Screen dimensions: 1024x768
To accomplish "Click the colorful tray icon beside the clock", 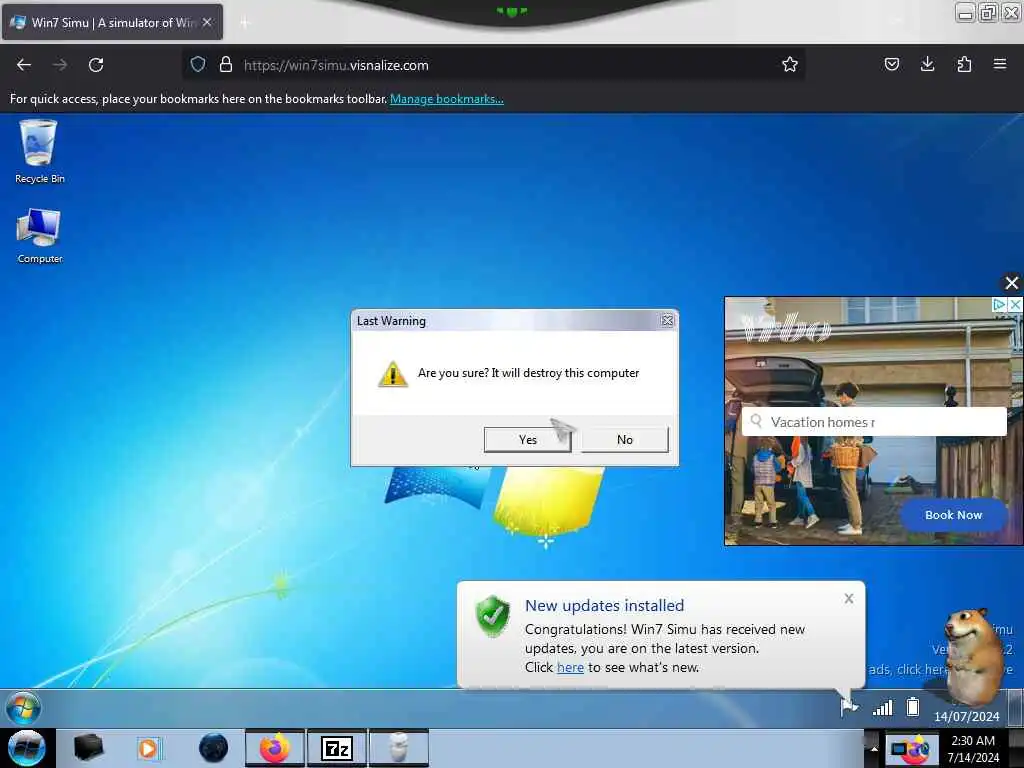I will coord(910,749).
